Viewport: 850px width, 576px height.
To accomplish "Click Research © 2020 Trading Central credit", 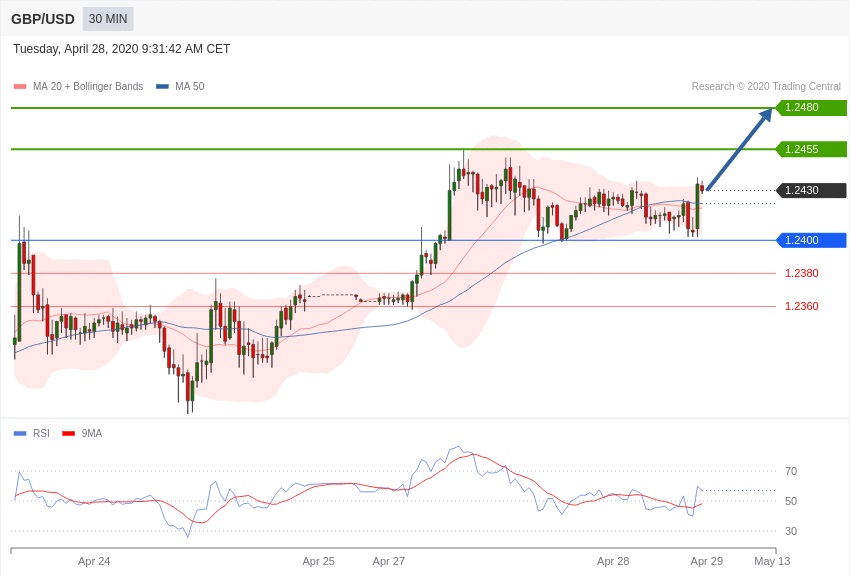I will [x=766, y=86].
